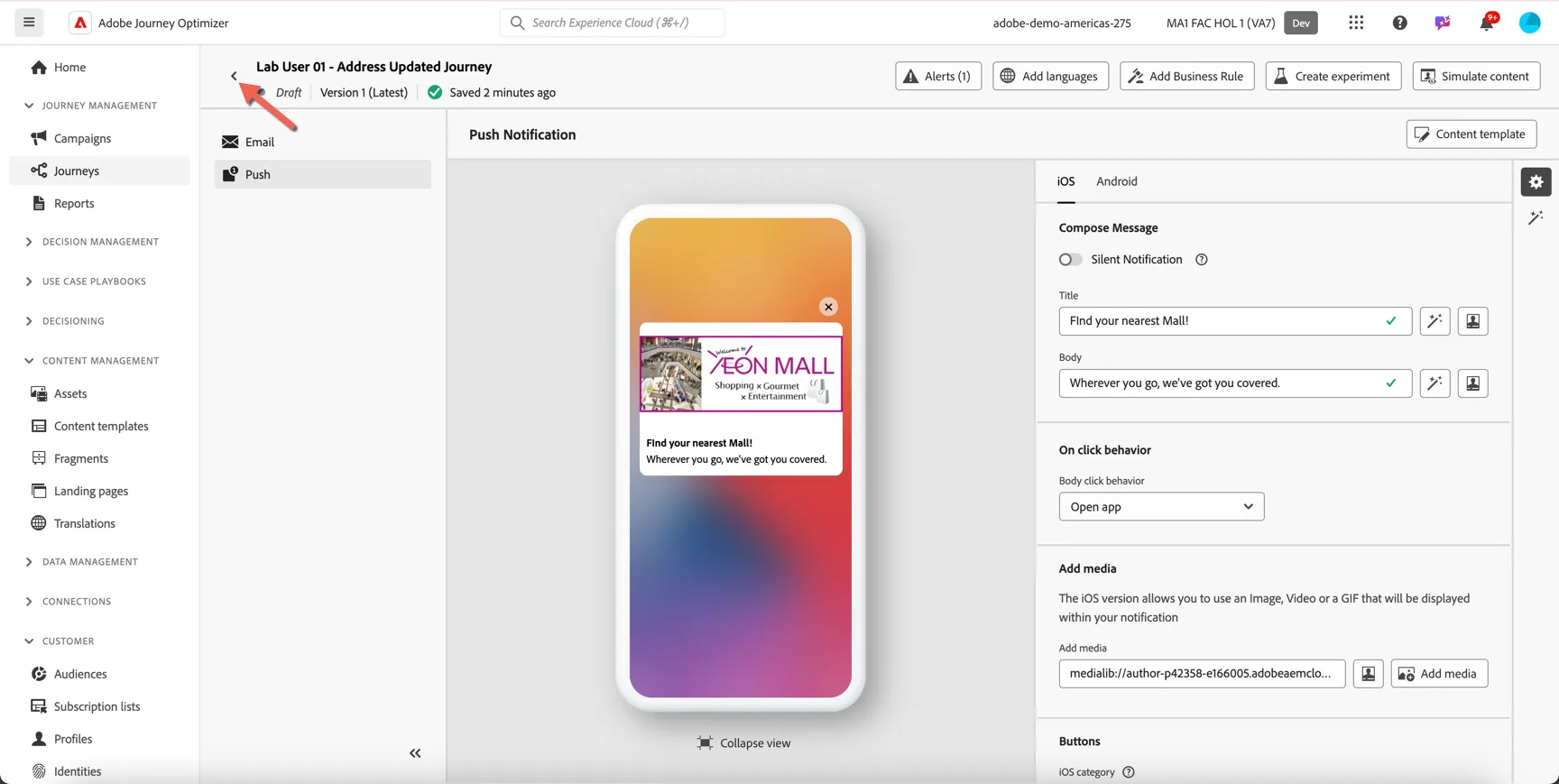The image size is (1559, 784).
Task: Click Create experiment button
Action: 1333,76
